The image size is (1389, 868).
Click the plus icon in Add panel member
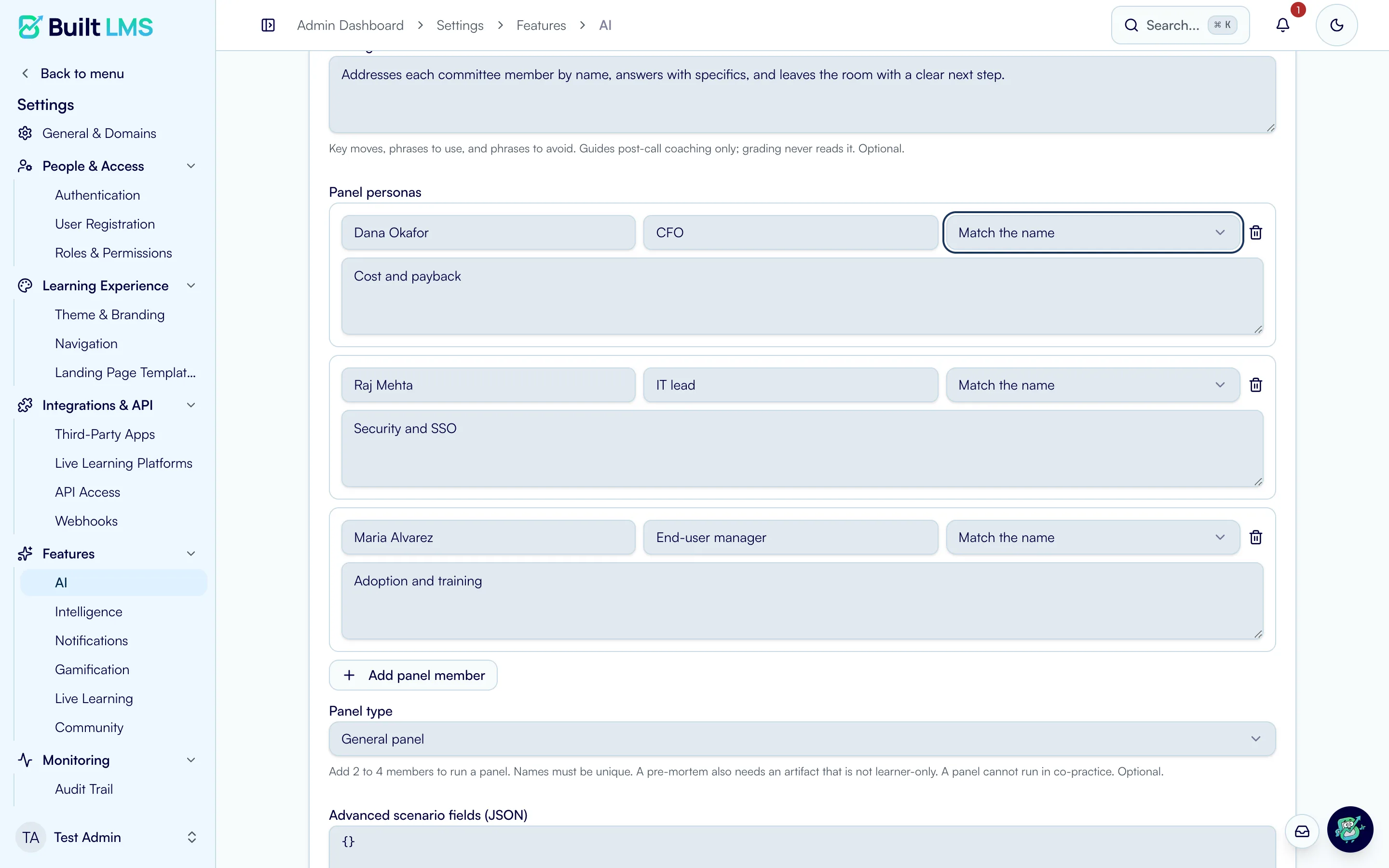pyautogui.click(x=349, y=675)
